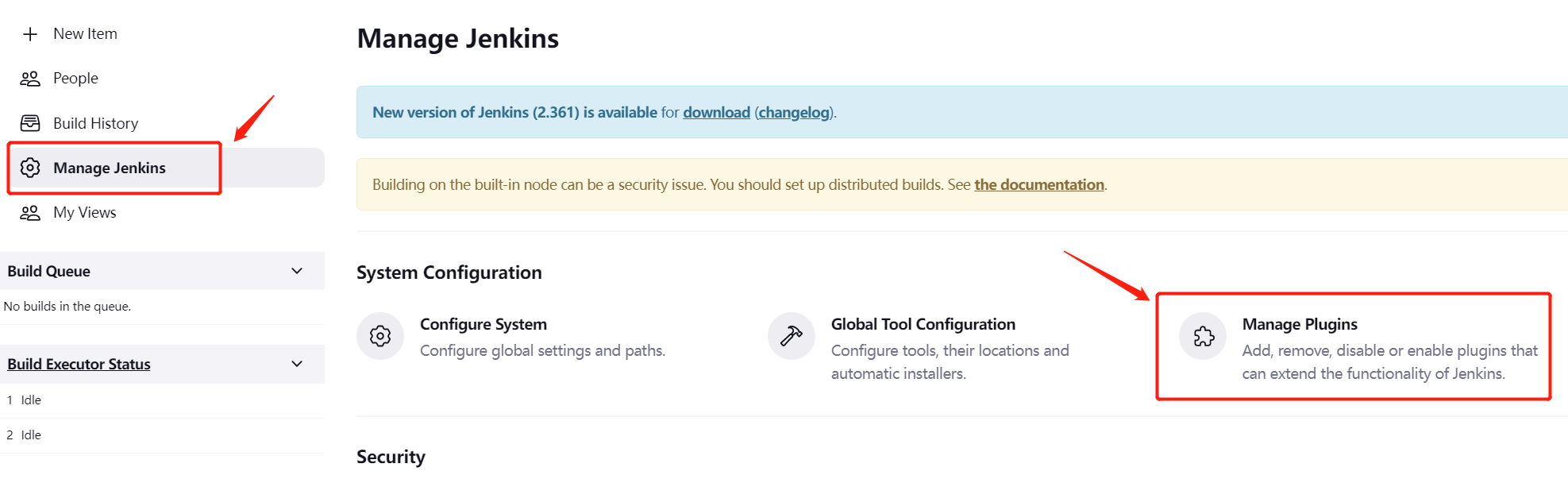Click 'Add, remove, disable or enable plugins' text
Viewport: 1568px width, 479px height.
pyautogui.click(x=1390, y=361)
